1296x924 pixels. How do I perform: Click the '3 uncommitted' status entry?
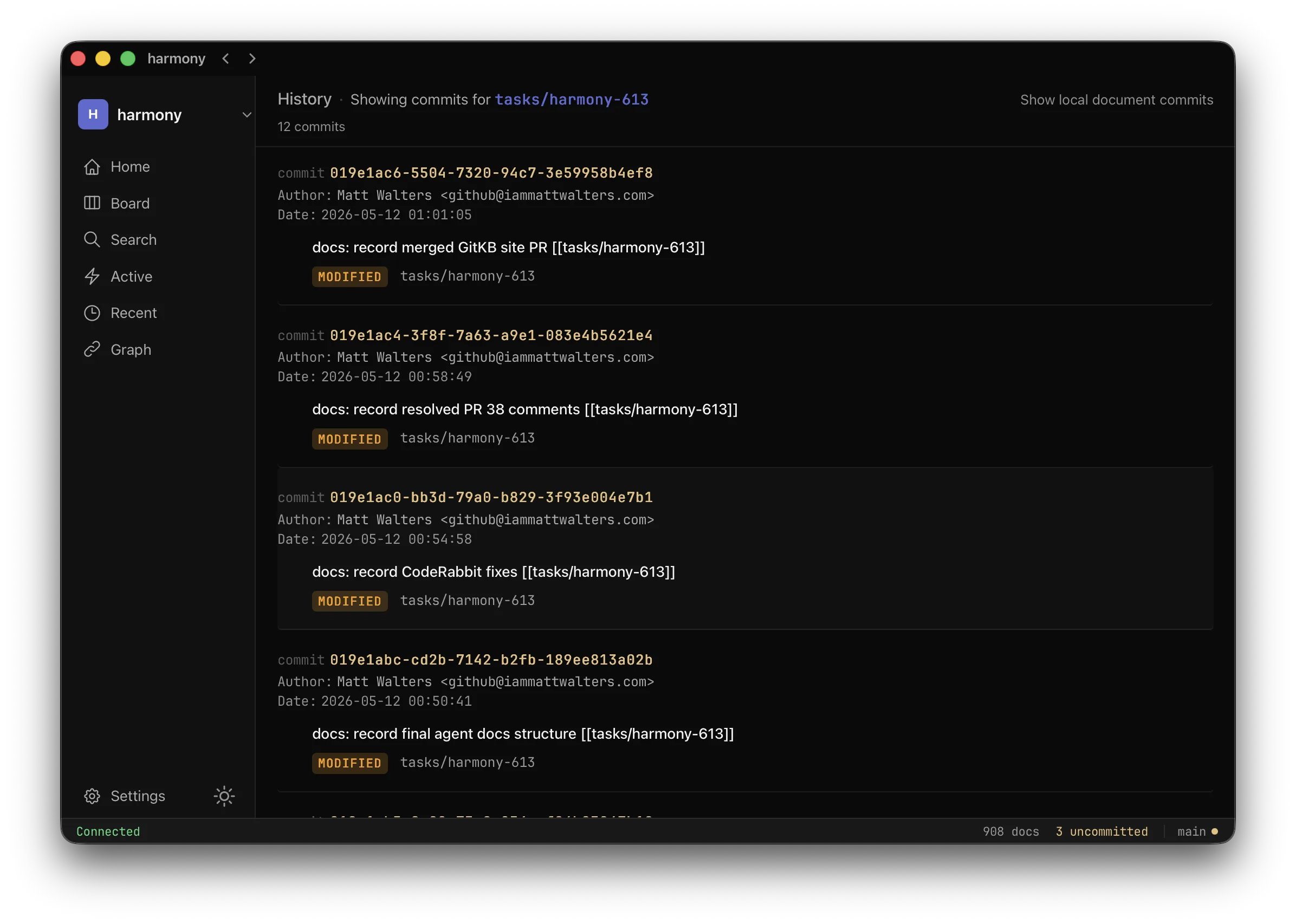[x=1101, y=831]
